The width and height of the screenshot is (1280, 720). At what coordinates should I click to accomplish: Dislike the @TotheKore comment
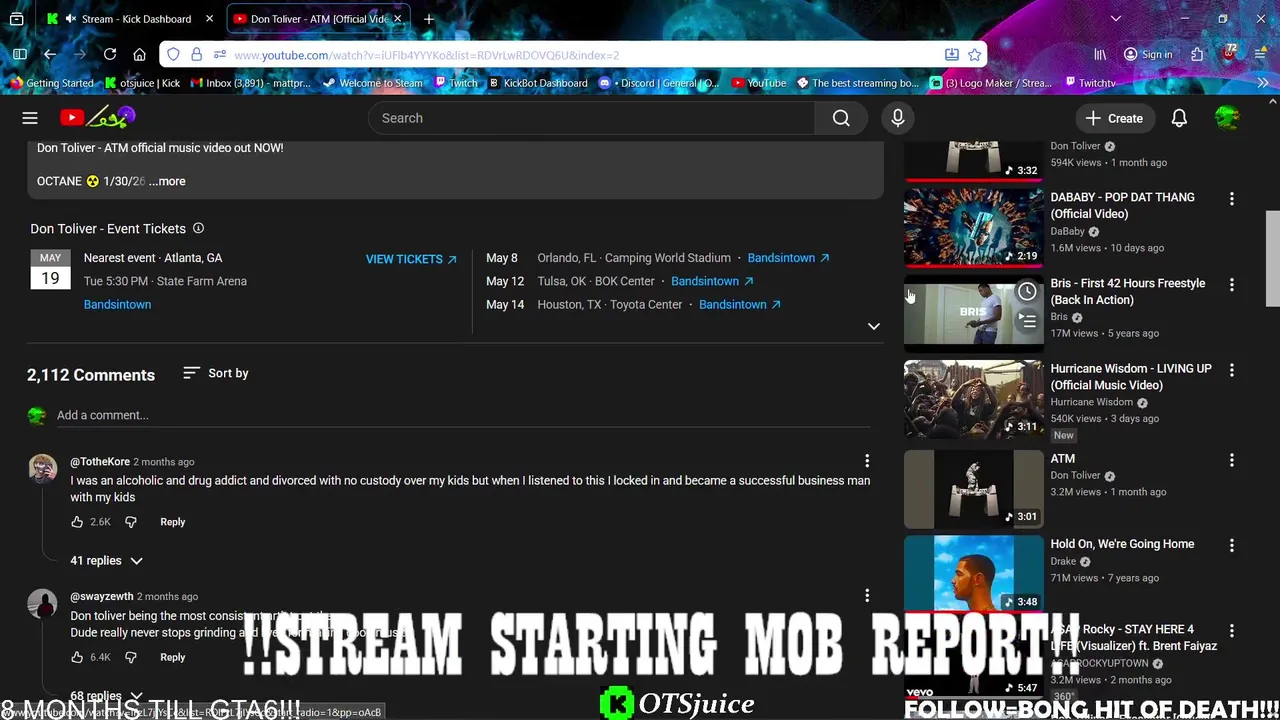pyautogui.click(x=130, y=522)
